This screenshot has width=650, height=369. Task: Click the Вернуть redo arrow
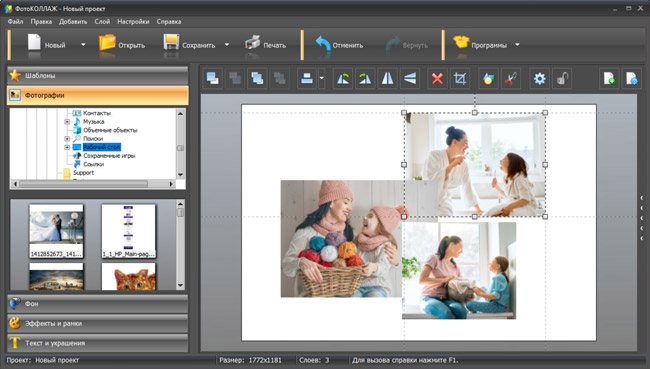point(393,44)
